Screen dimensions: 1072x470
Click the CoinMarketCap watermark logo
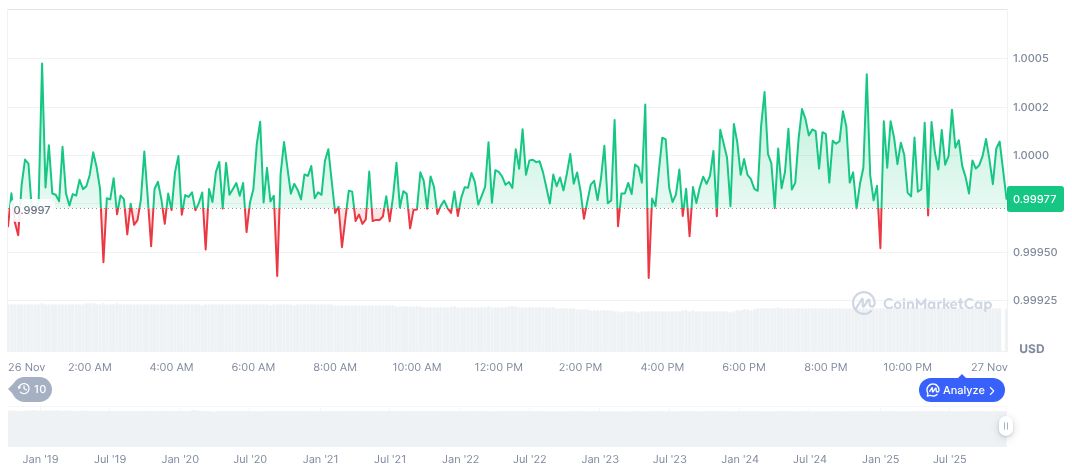click(921, 303)
